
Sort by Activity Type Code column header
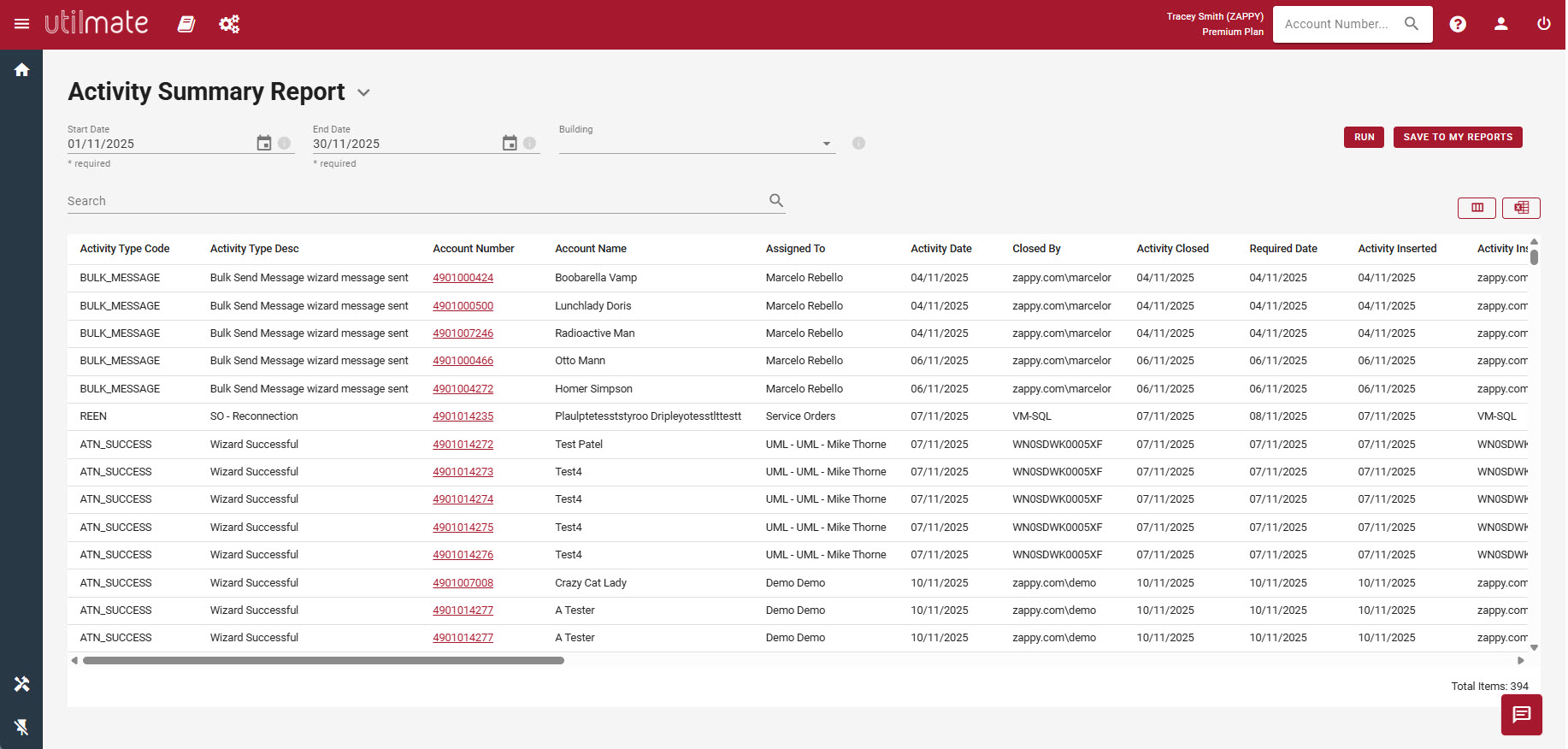[x=125, y=249]
